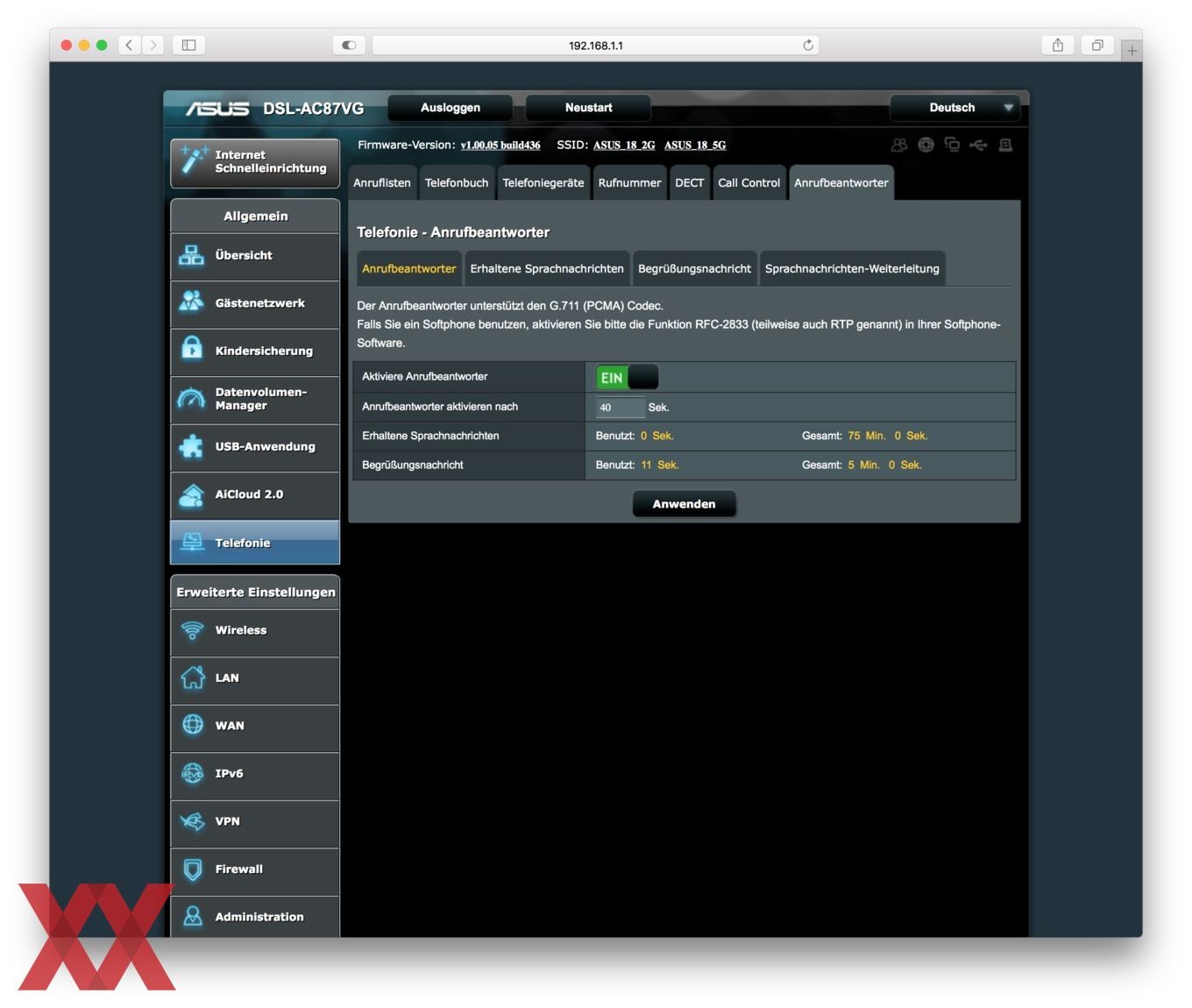Open the Deutsch language dropdown
This screenshot has width=1192, height=1008.
point(955,108)
